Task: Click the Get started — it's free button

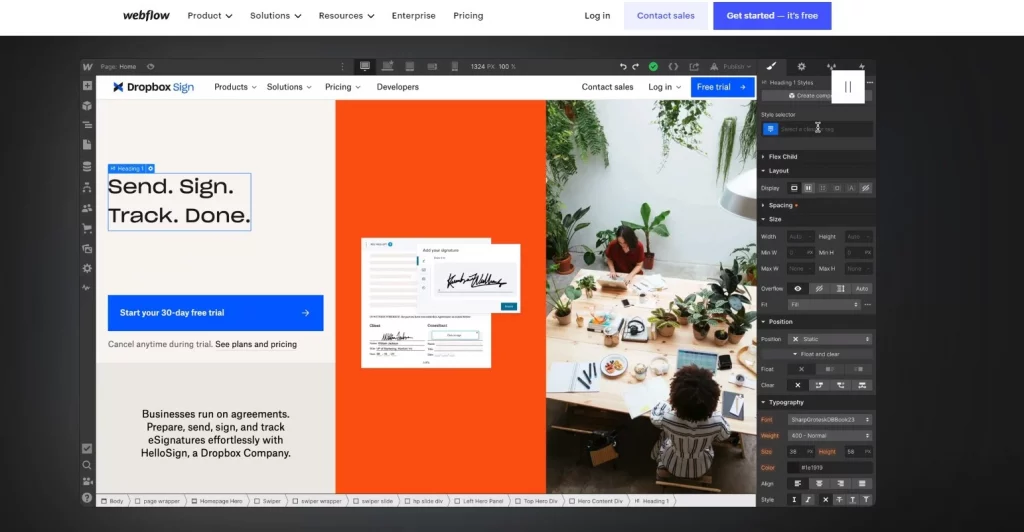Action: point(772,16)
